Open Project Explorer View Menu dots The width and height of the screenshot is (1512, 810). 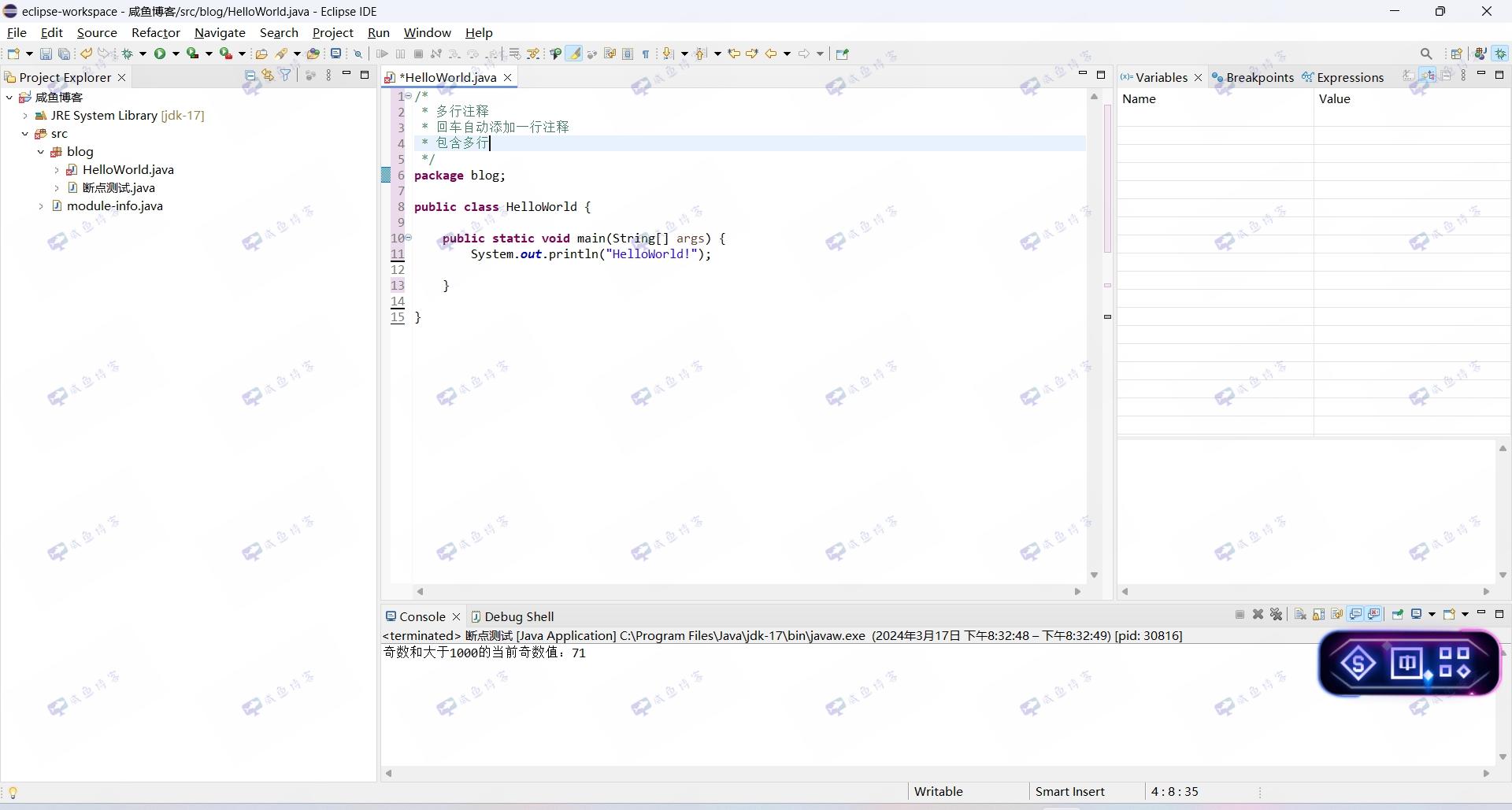(x=328, y=76)
